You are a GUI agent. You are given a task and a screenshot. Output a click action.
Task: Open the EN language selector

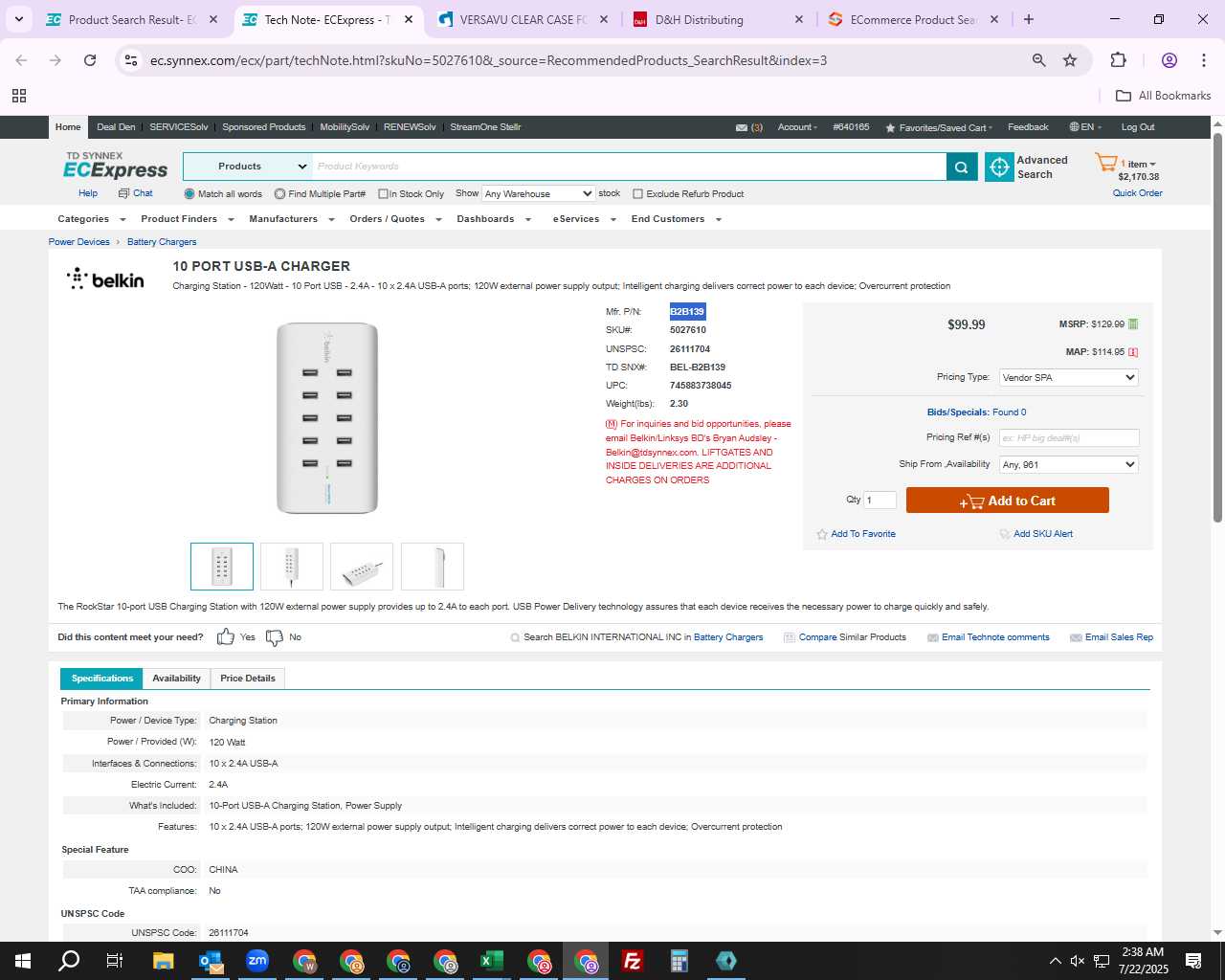(1085, 127)
